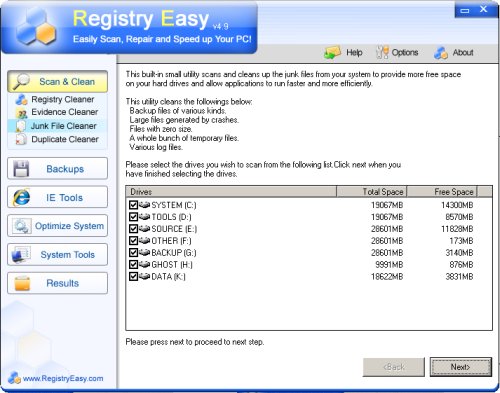The width and height of the screenshot is (500, 393).
Task: Select Registry Cleaner in sidebar
Action: [63, 99]
